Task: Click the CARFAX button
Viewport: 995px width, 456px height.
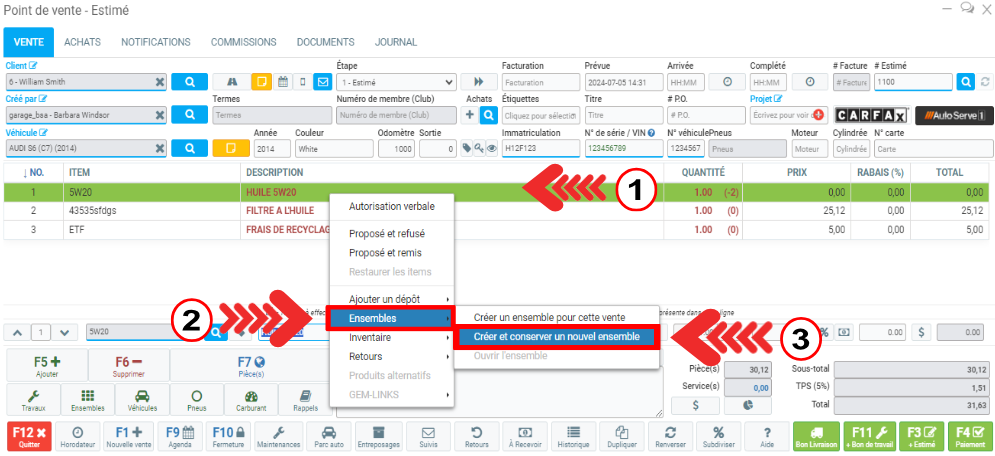Action: point(871,115)
